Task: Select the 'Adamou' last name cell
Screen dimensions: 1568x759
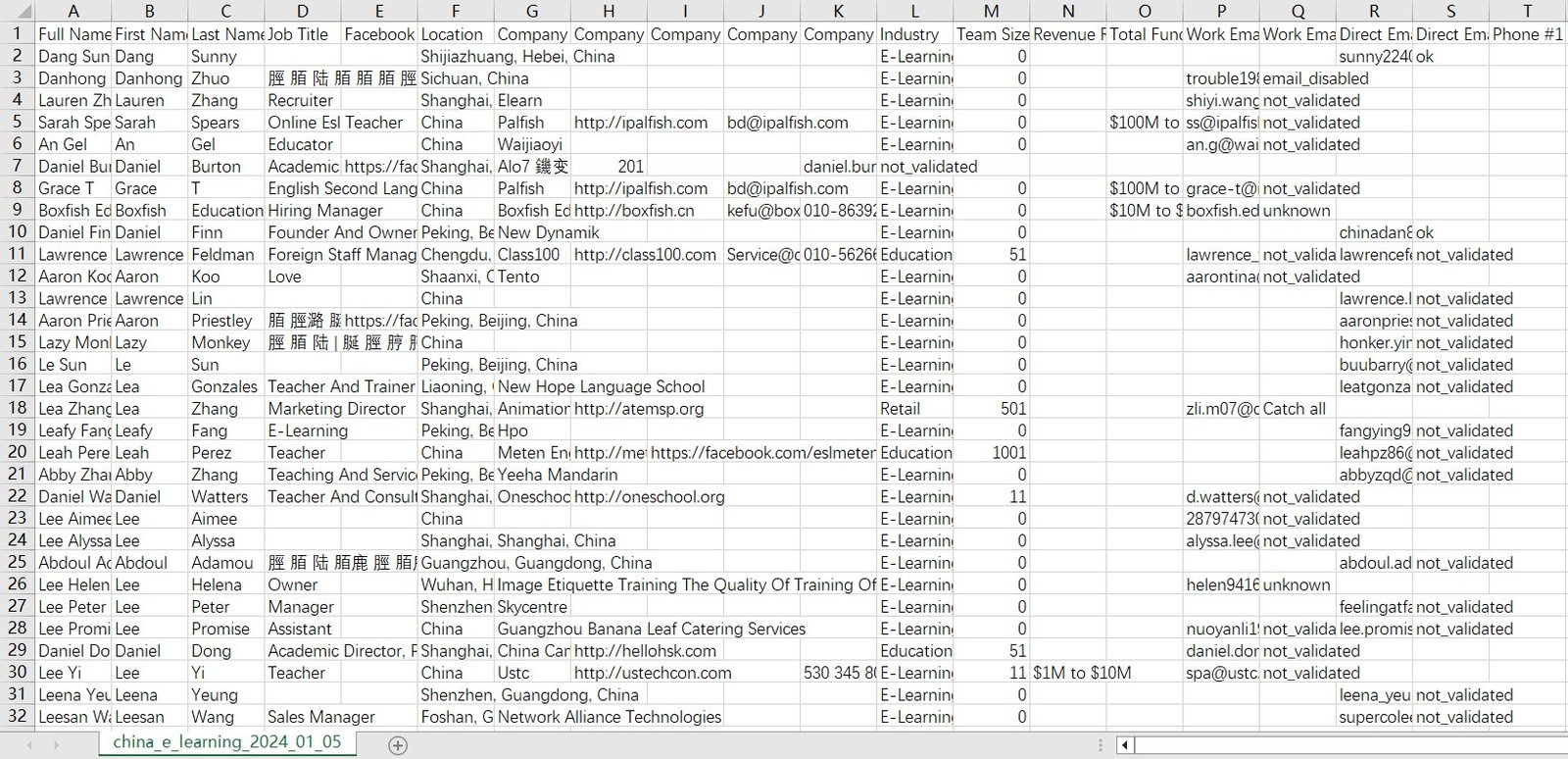Action: [226, 562]
